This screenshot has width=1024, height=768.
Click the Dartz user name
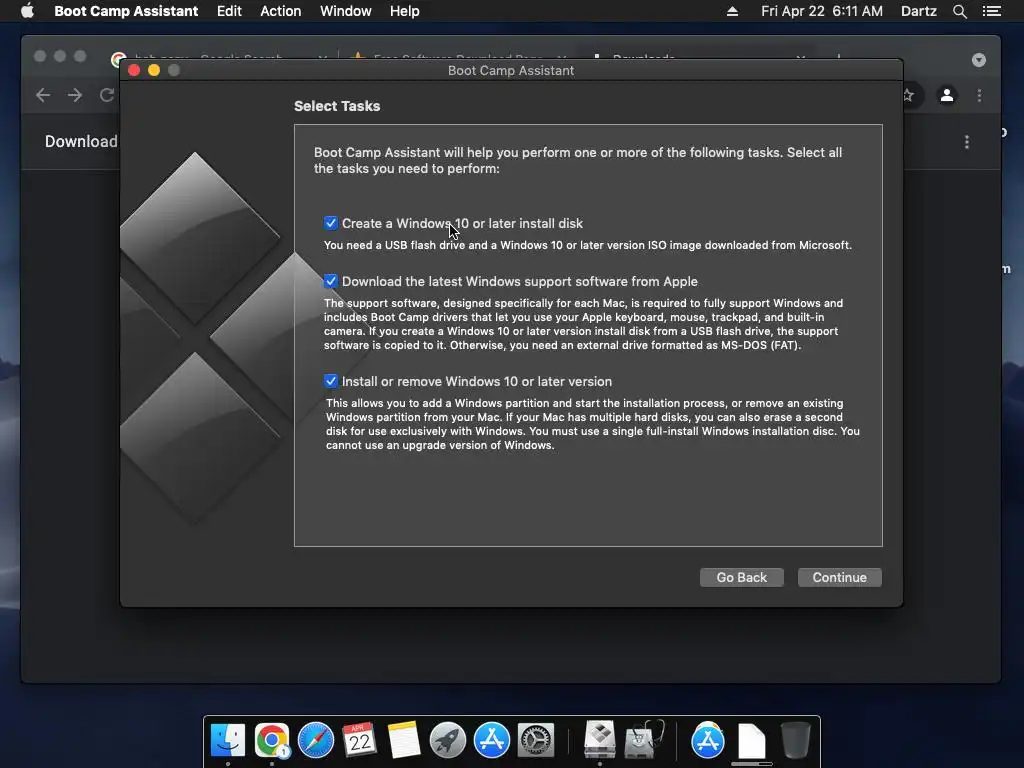pos(918,11)
